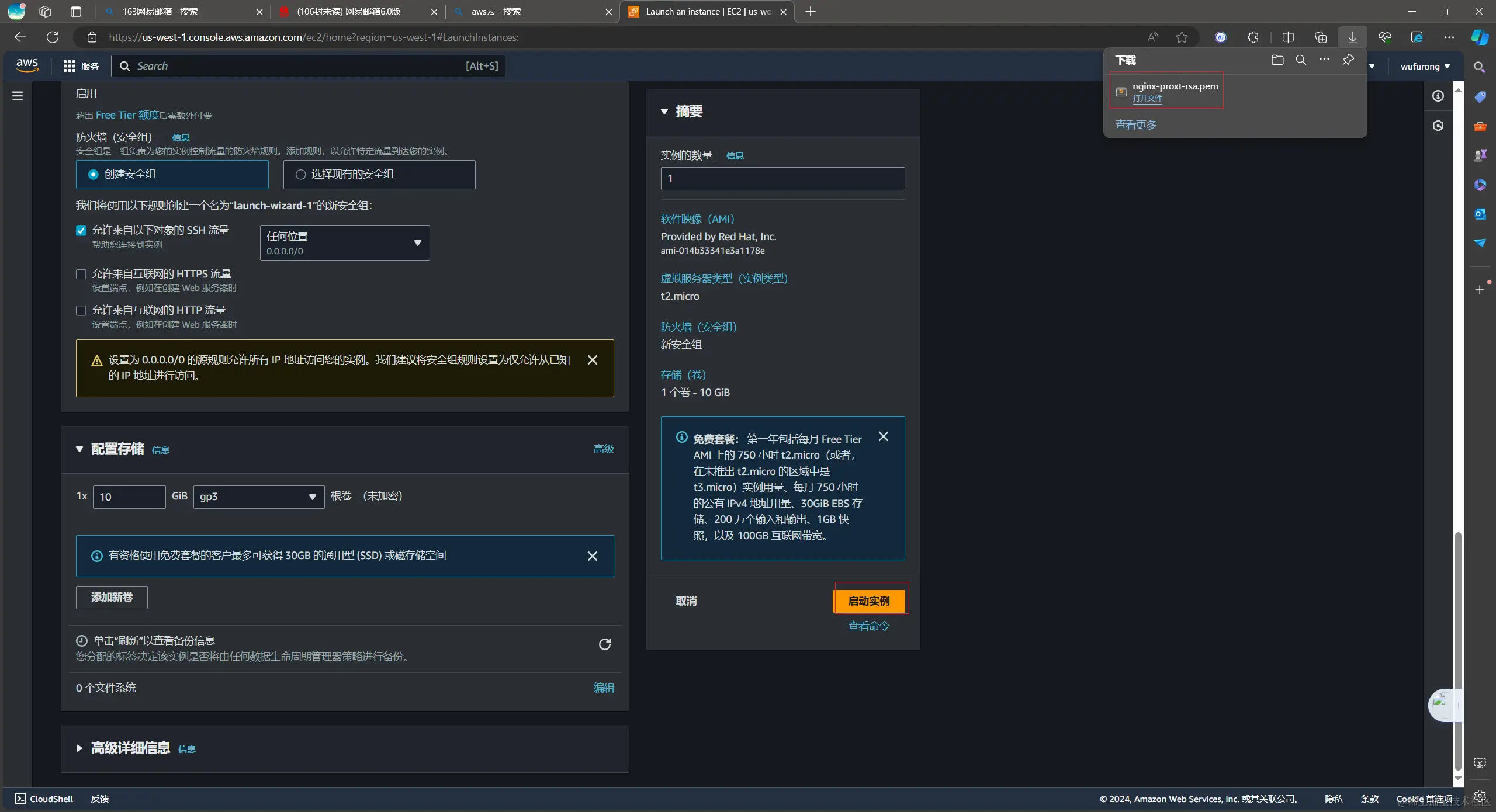Close the free tier info box in summary
This screenshot has height=812, width=1496.
(x=883, y=437)
